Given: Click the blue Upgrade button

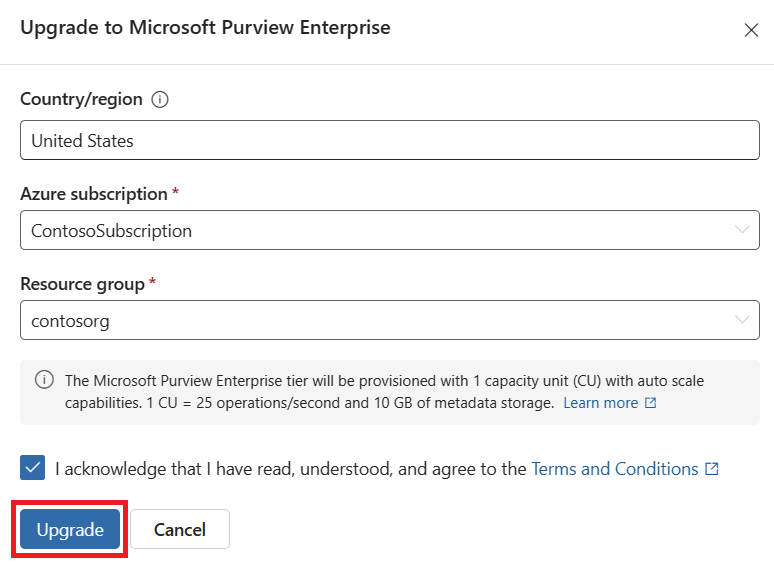Looking at the screenshot, I should (70, 529).
